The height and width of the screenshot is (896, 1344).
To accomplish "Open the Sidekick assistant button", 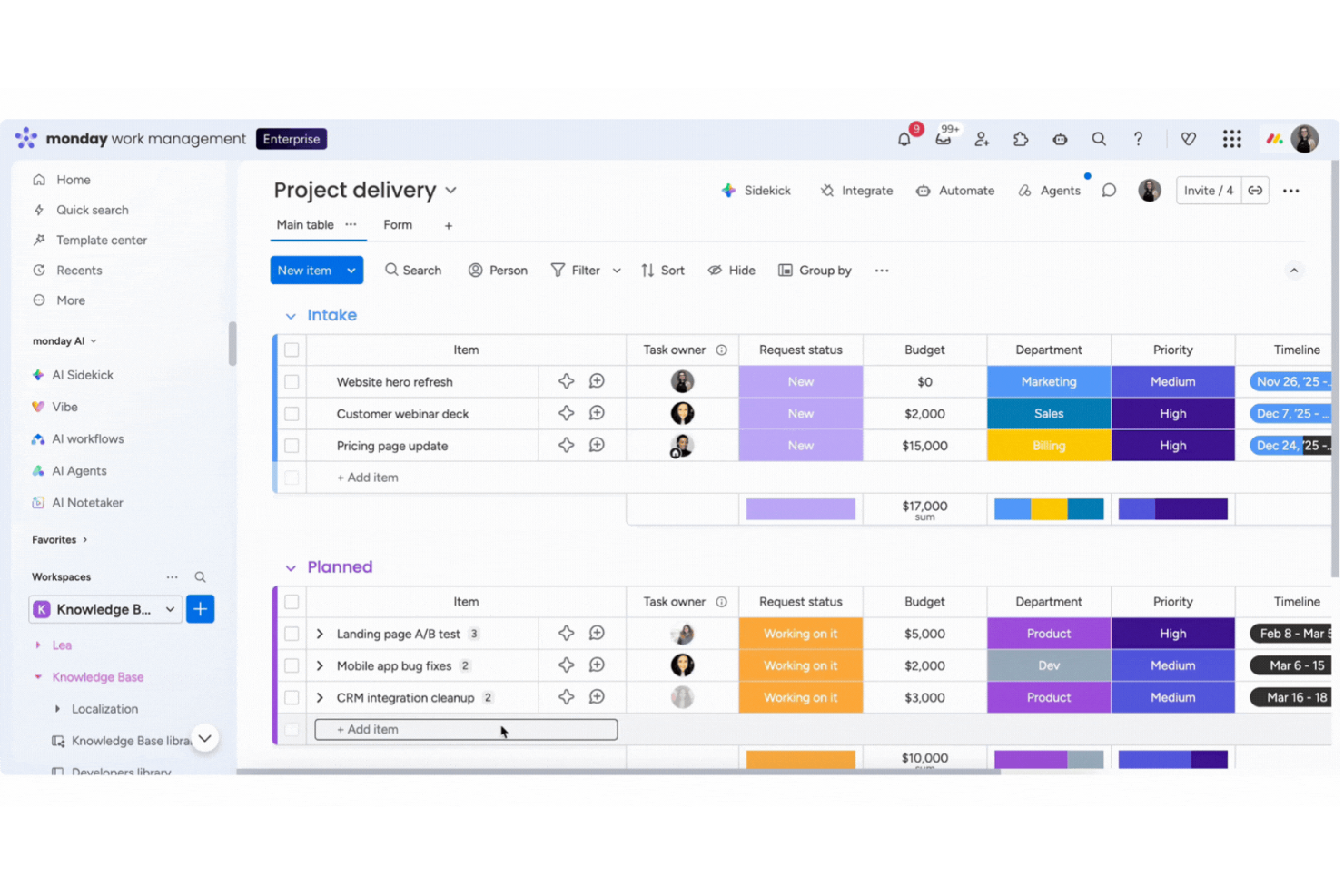I will click(756, 191).
